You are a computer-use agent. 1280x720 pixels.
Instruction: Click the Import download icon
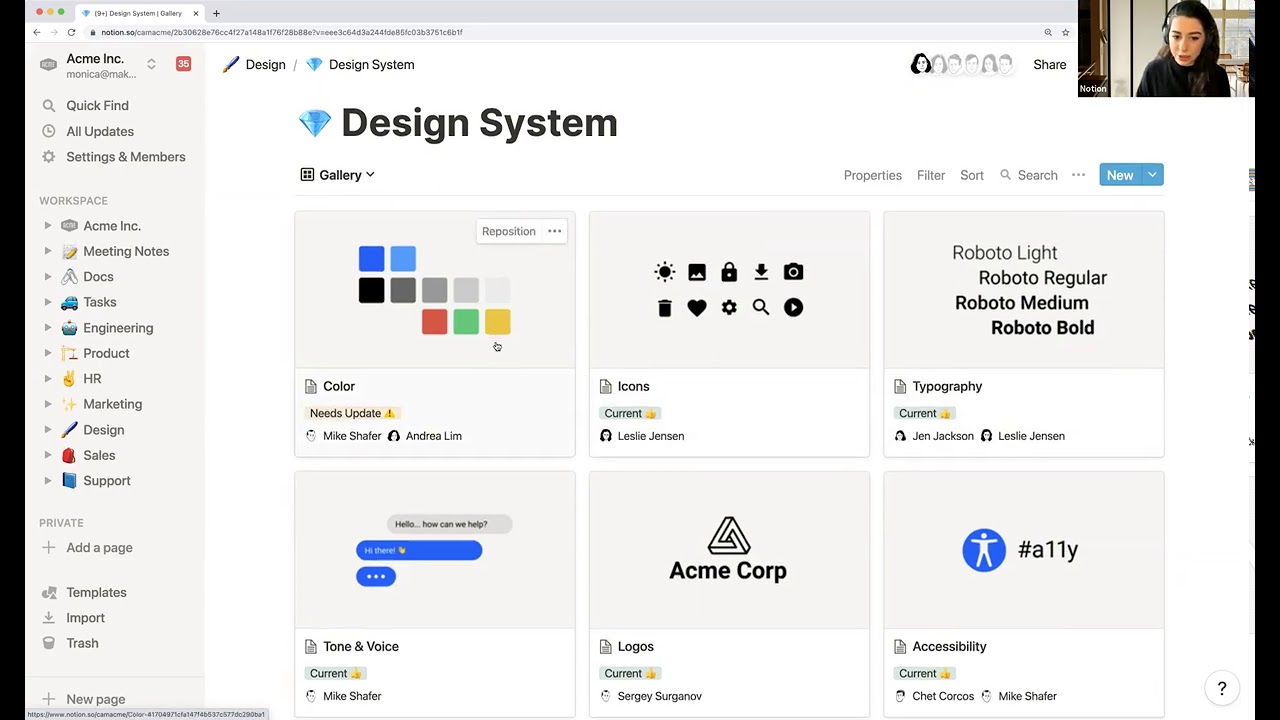point(48,618)
